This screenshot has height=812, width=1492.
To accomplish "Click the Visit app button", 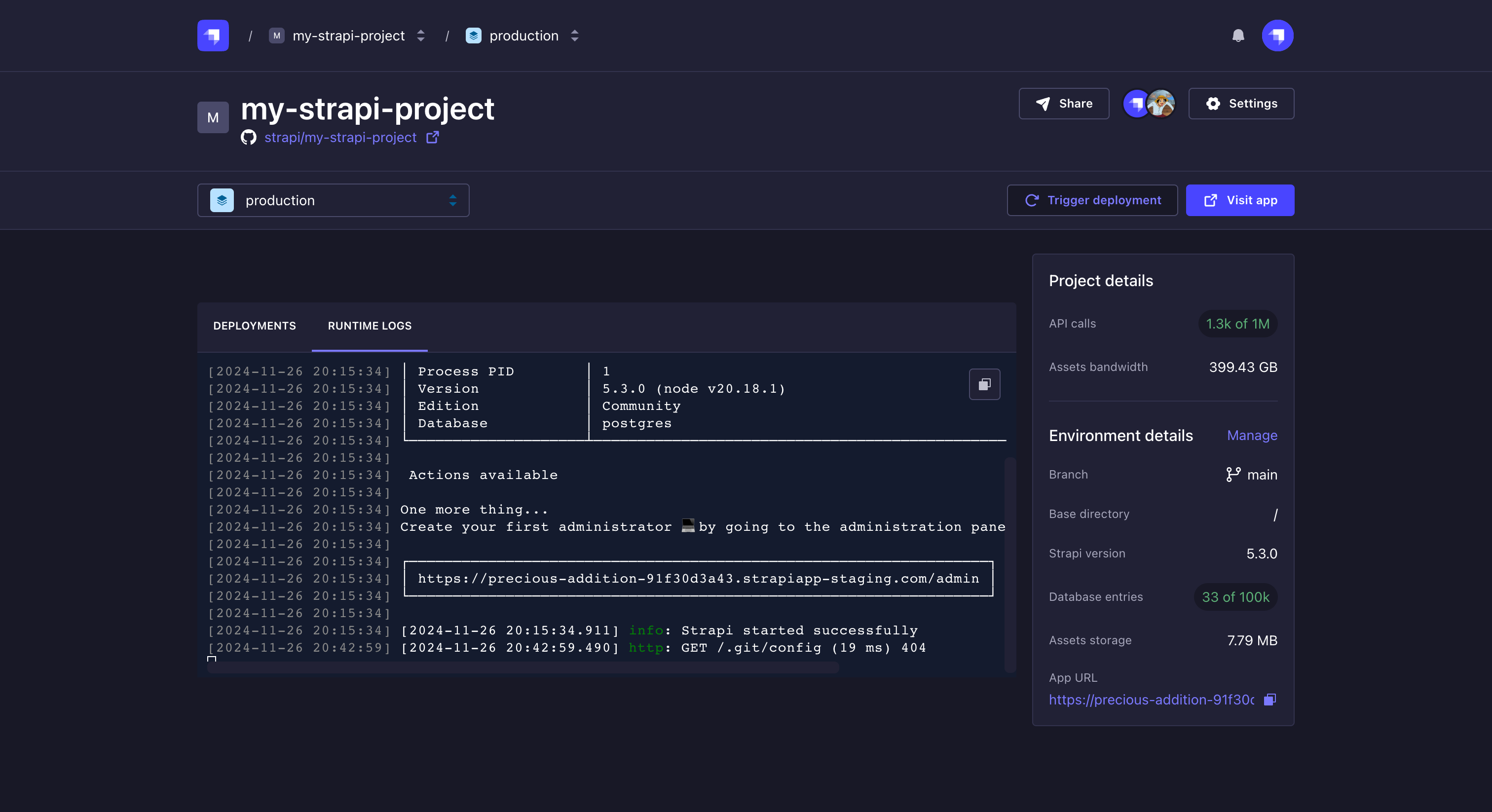I will tap(1239, 200).
